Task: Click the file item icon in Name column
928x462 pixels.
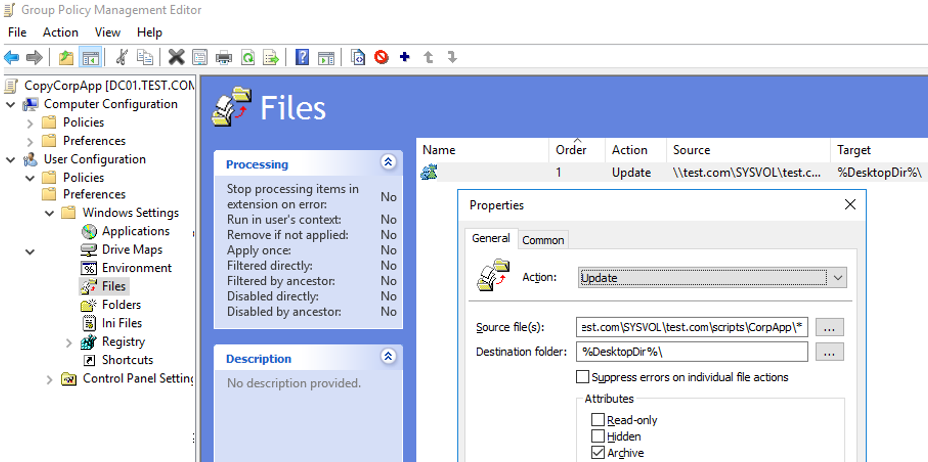Action: pos(429,173)
